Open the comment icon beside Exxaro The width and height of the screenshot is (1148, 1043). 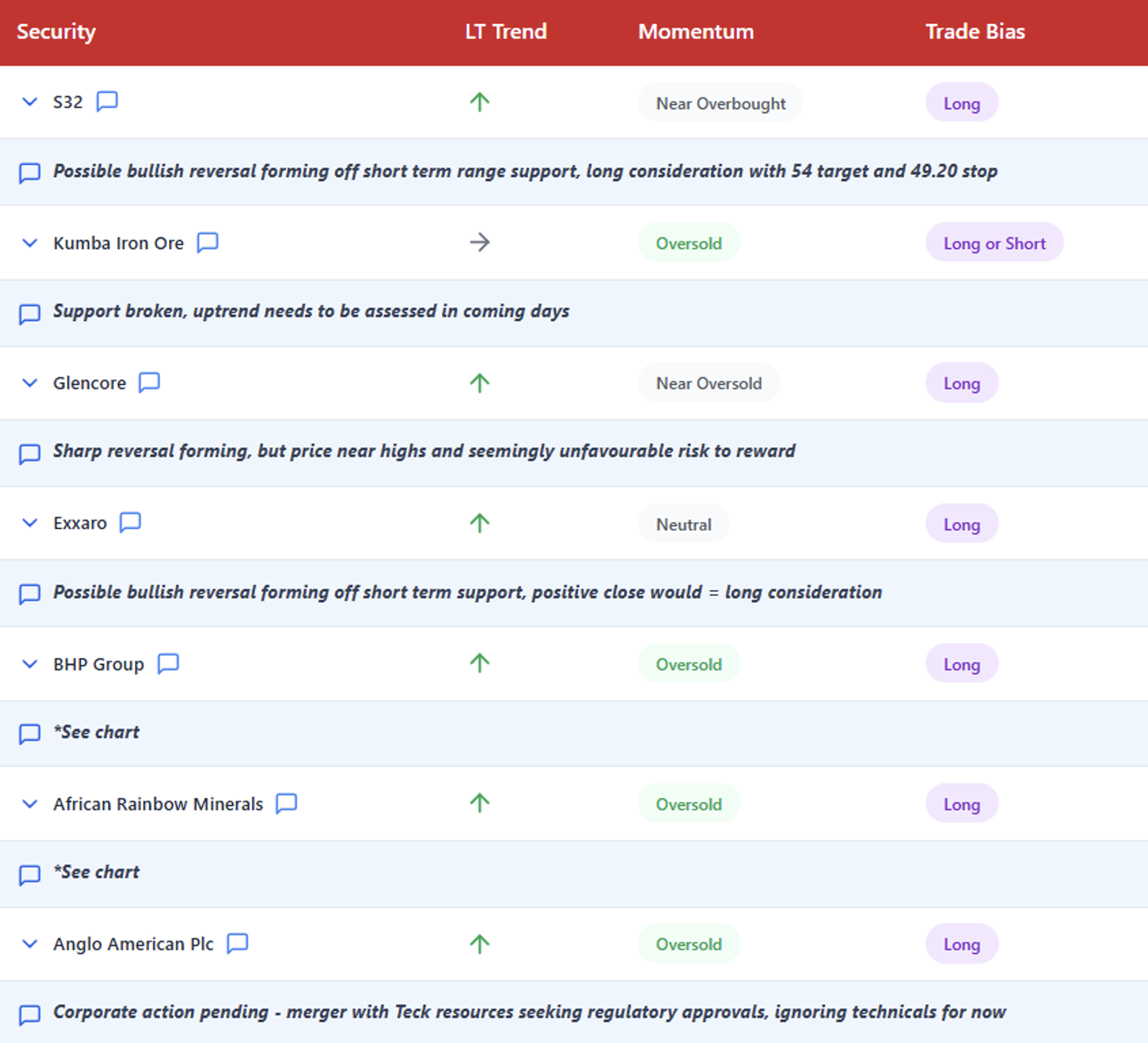[130, 522]
